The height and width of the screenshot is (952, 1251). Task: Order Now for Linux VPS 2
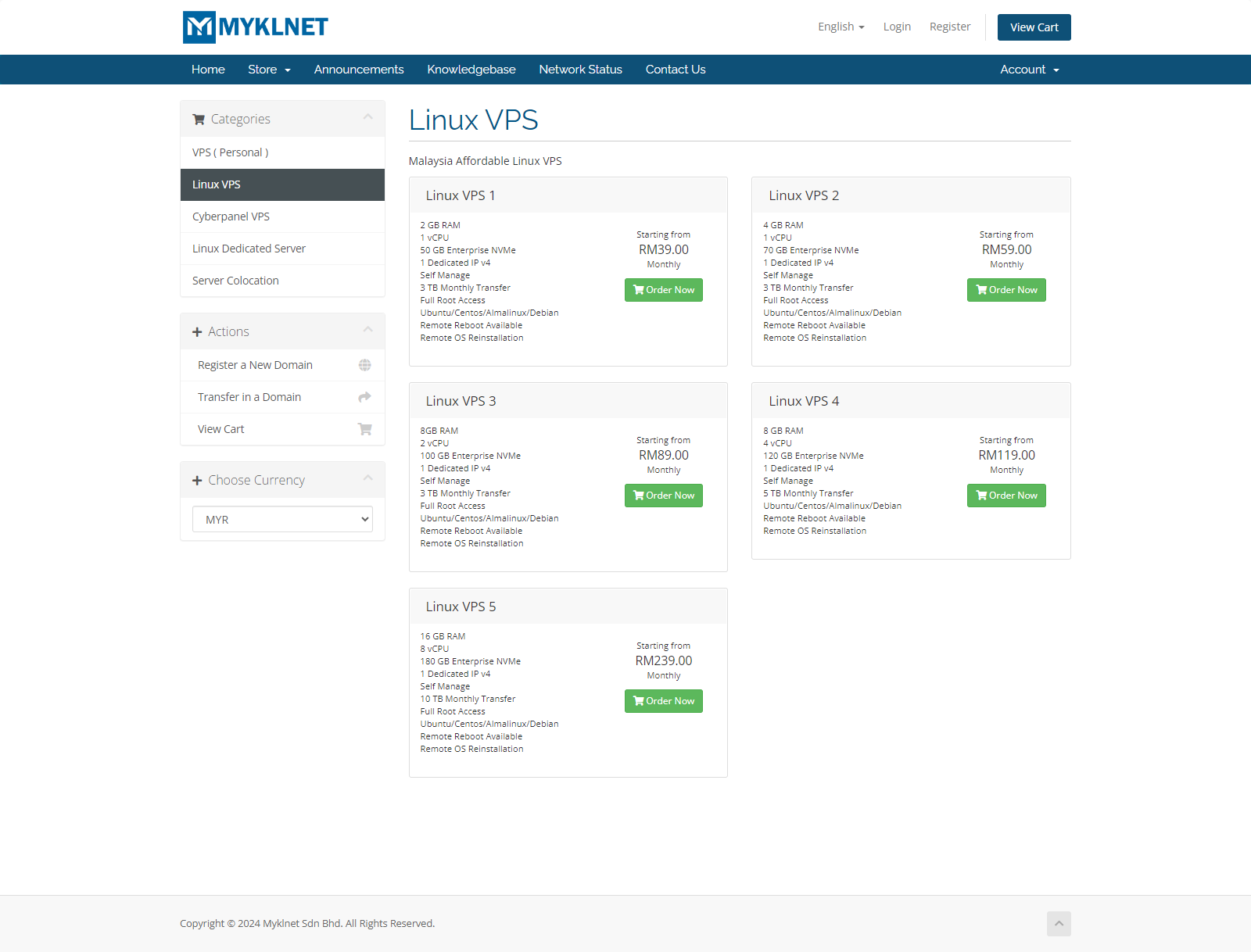pyautogui.click(x=1006, y=290)
